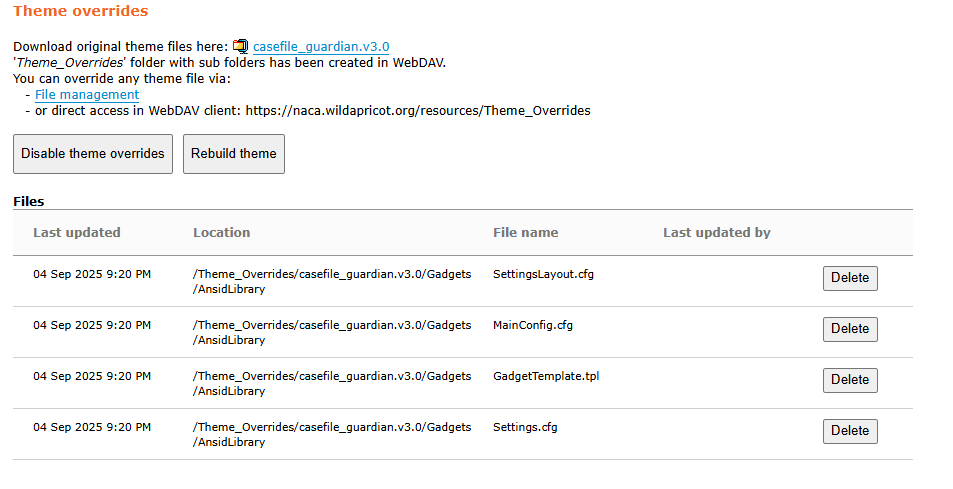Open the casefile_guardian.v3.0 download link
Image resolution: width=953 pixels, height=489 pixels.
click(x=321, y=46)
